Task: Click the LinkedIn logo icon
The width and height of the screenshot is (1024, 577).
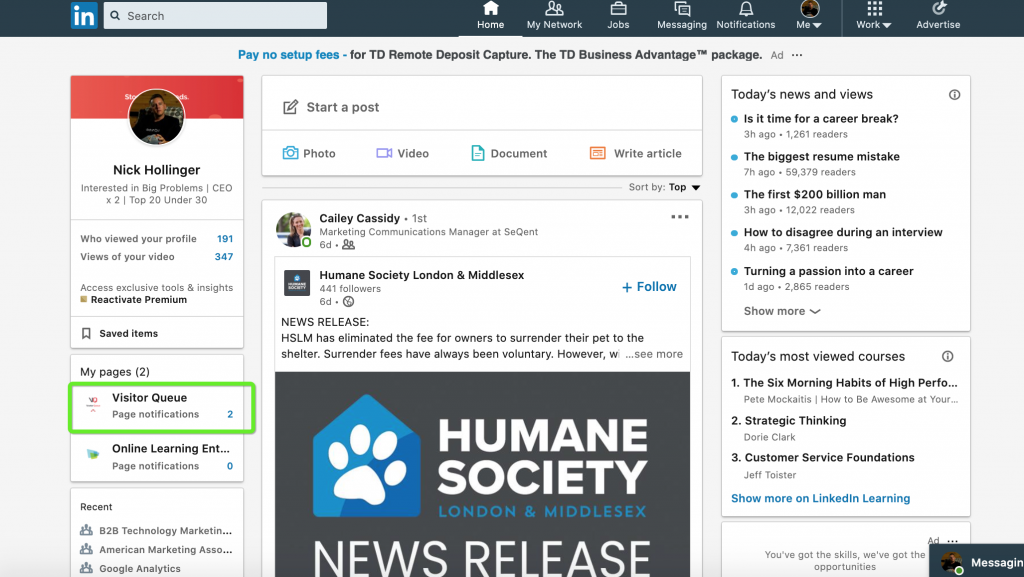Action: [84, 16]
